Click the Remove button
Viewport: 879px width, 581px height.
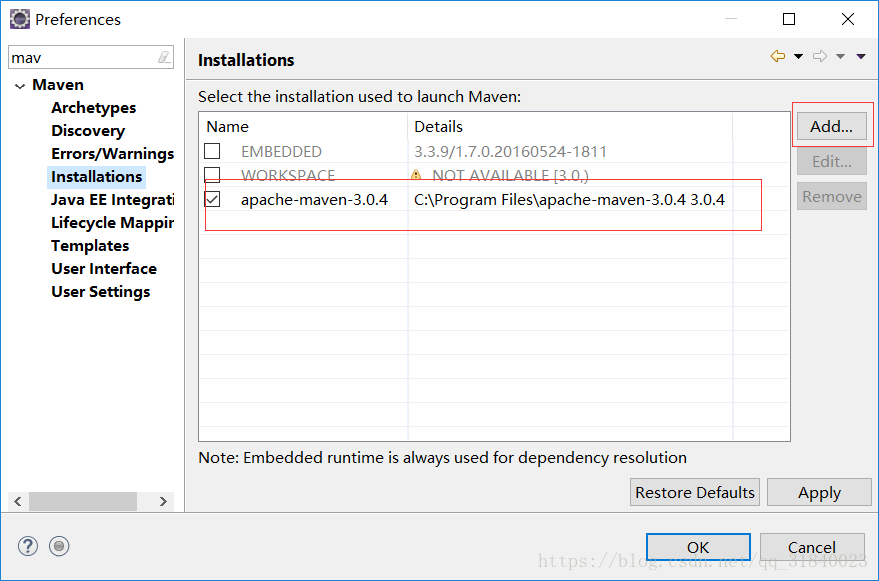coord(832,196)
